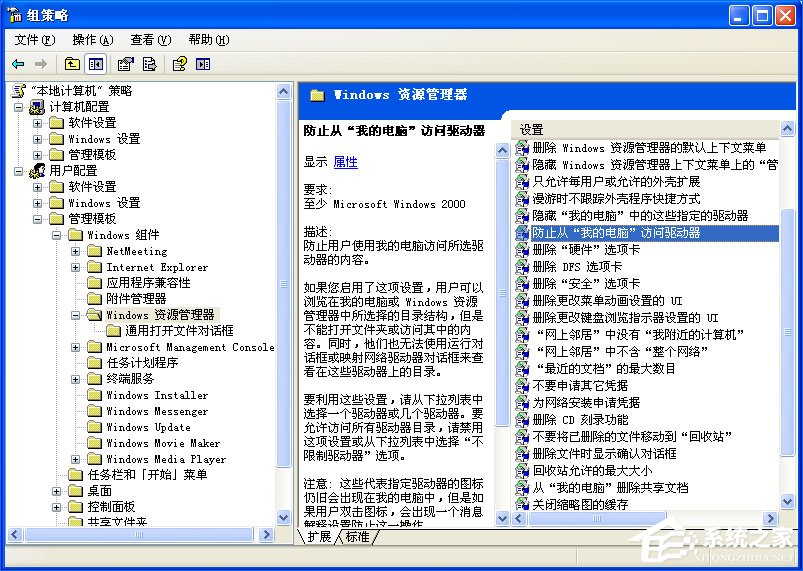The height and width of the screenshot is (571, 803).
Task: Click the Export list toolbar icon
Action: tap(150, 64)
